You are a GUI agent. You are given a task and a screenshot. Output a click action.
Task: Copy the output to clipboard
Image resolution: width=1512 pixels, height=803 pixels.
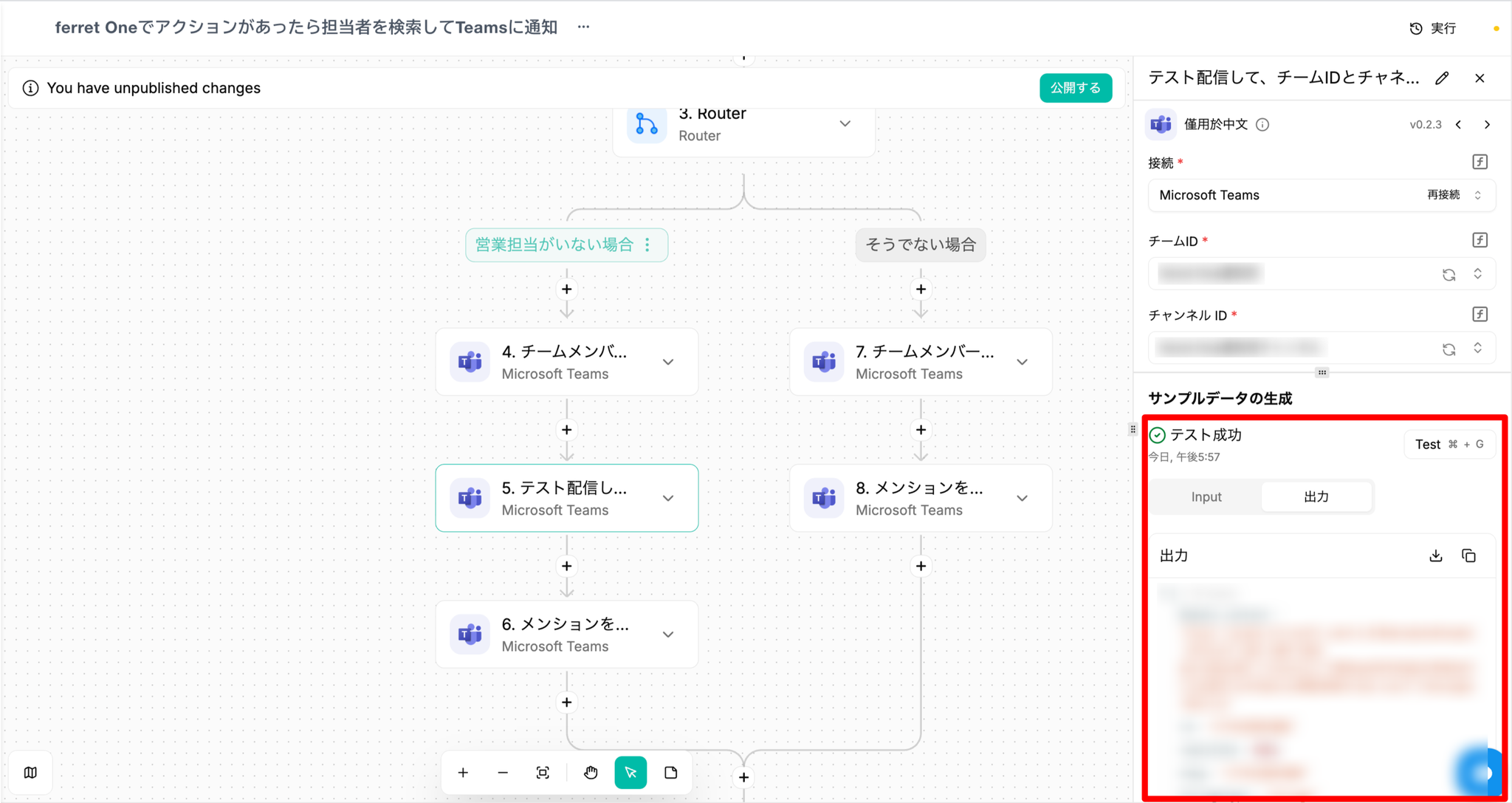[x=1468, y=556]
